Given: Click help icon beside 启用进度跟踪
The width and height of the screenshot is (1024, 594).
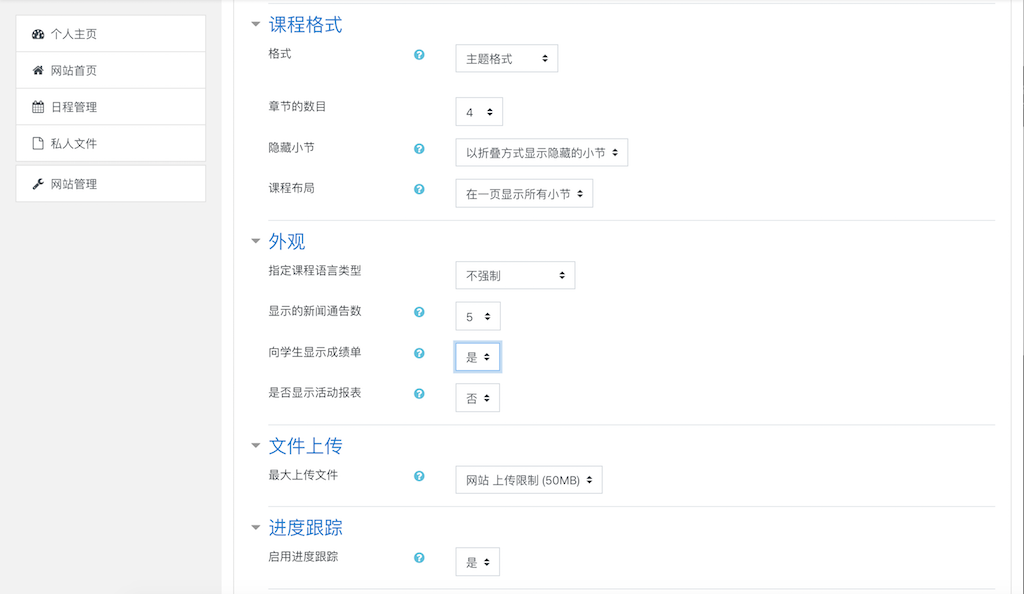Looking at the screenshot, I should (x=419, y=557).
